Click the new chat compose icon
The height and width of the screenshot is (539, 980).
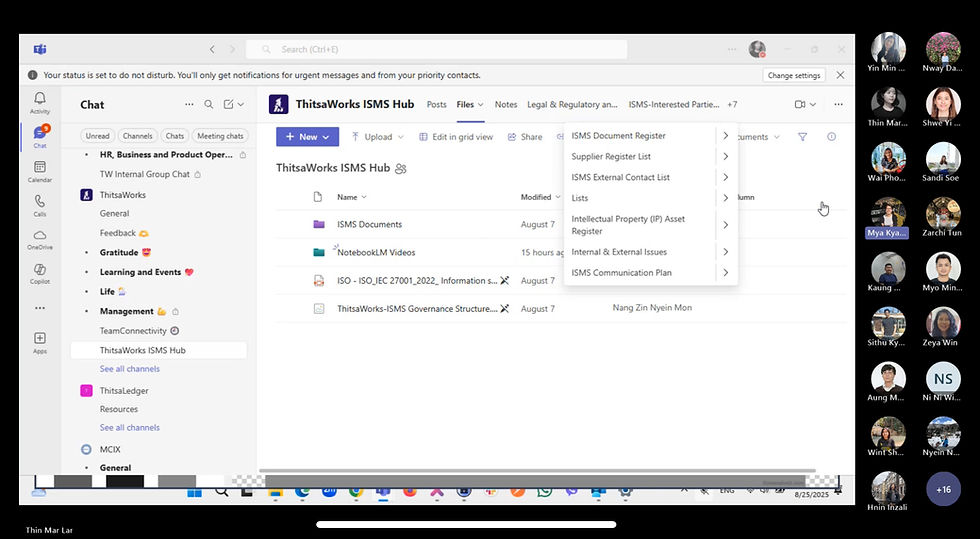229,104
